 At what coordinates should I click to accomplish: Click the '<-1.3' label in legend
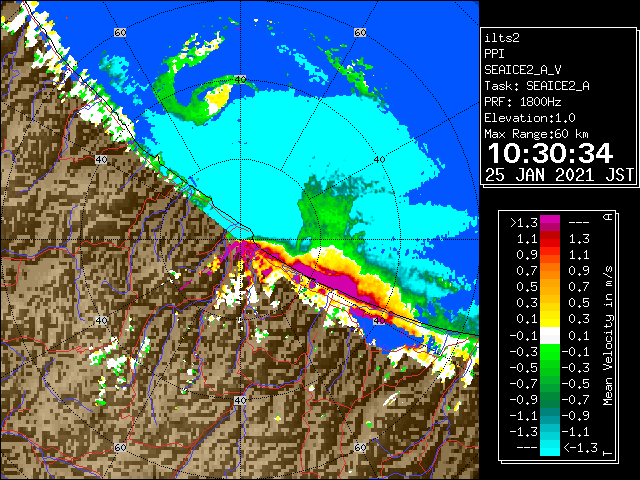(x=580, y=447)
